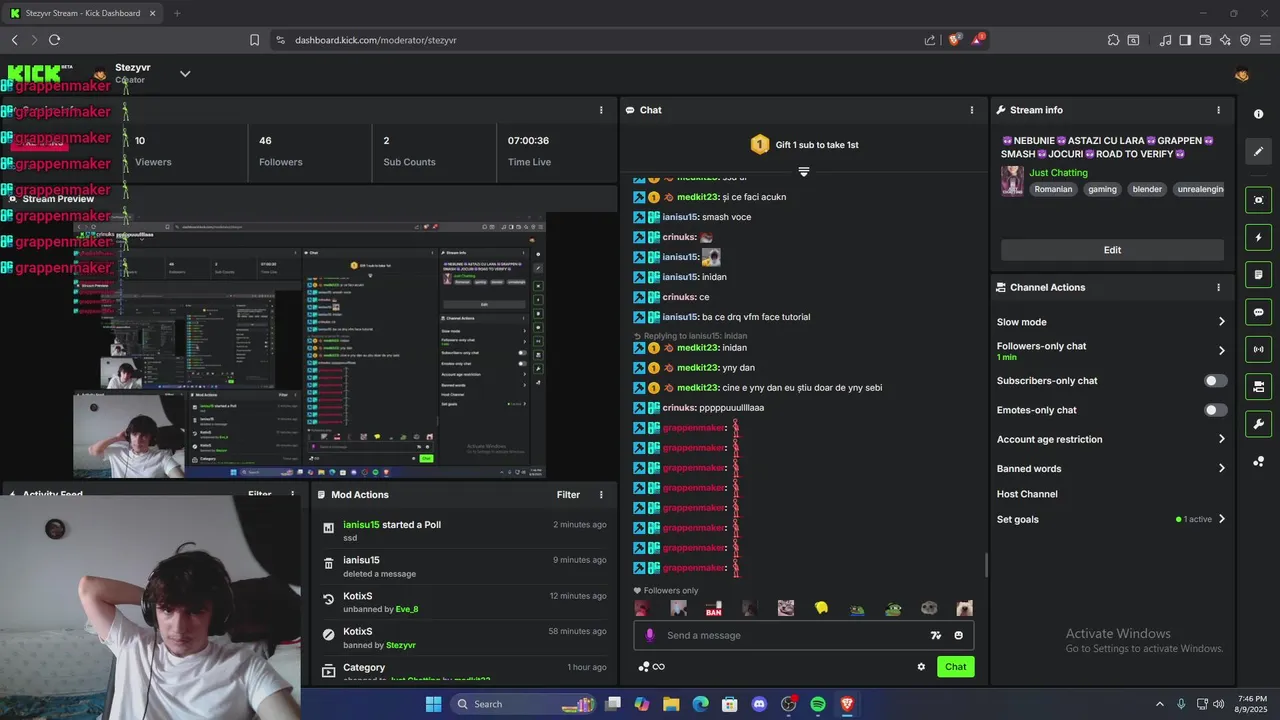Open Chat panel three-dot menu

(x=972, y=110)
